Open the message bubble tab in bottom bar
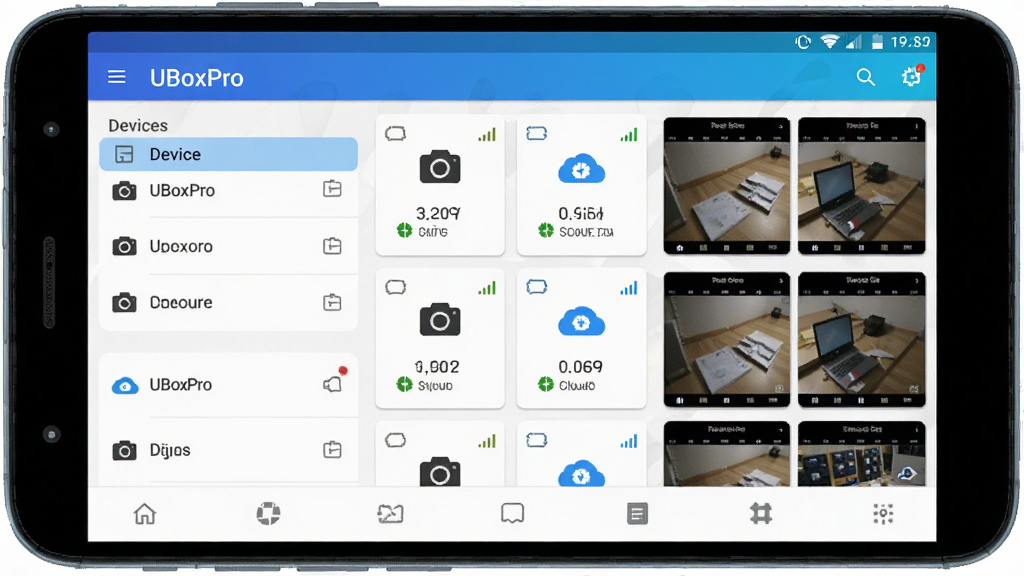The image size is (1024, 576). [513, 513]
